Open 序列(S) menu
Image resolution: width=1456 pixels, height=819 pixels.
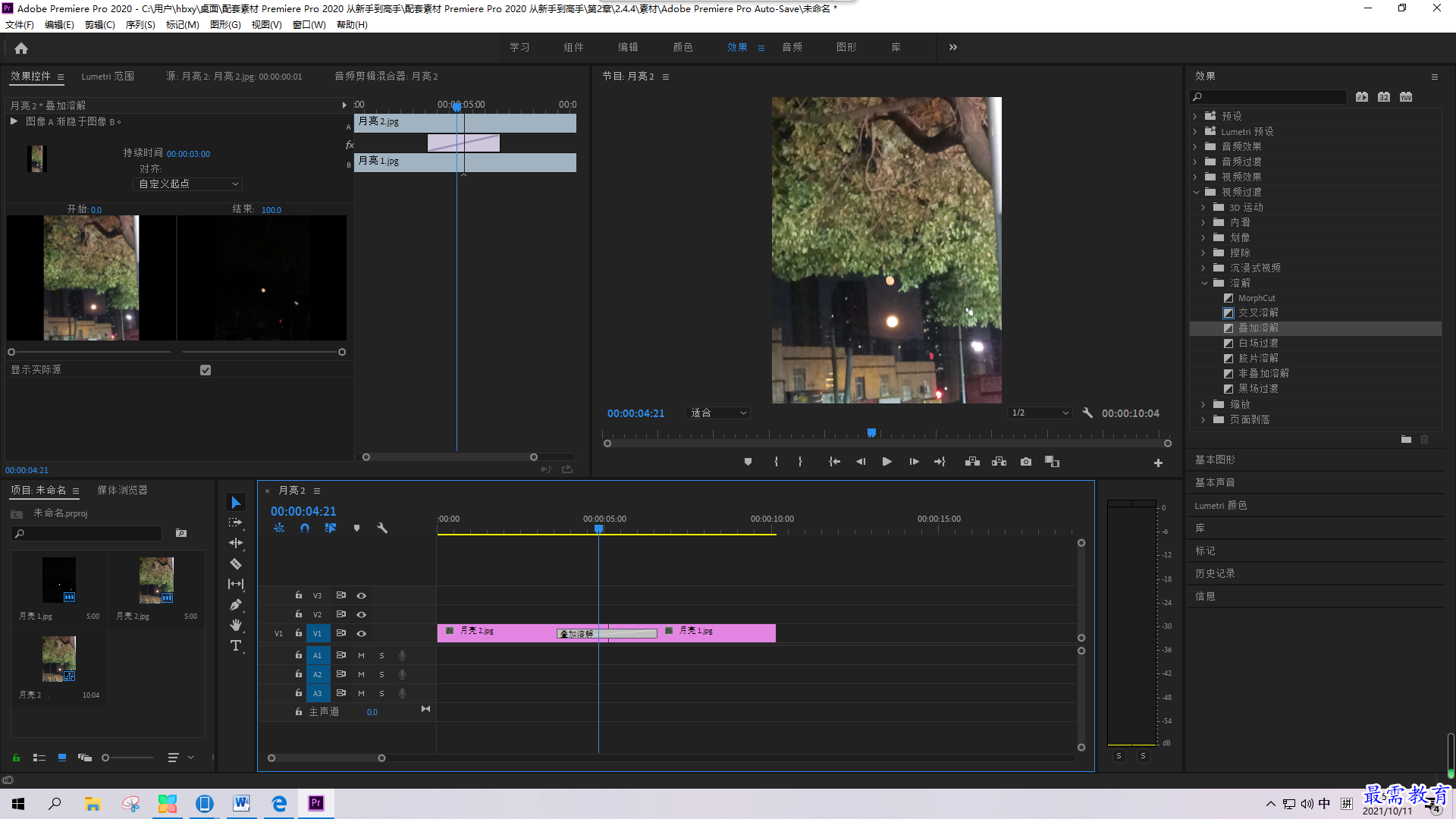[x=140, y=25]
